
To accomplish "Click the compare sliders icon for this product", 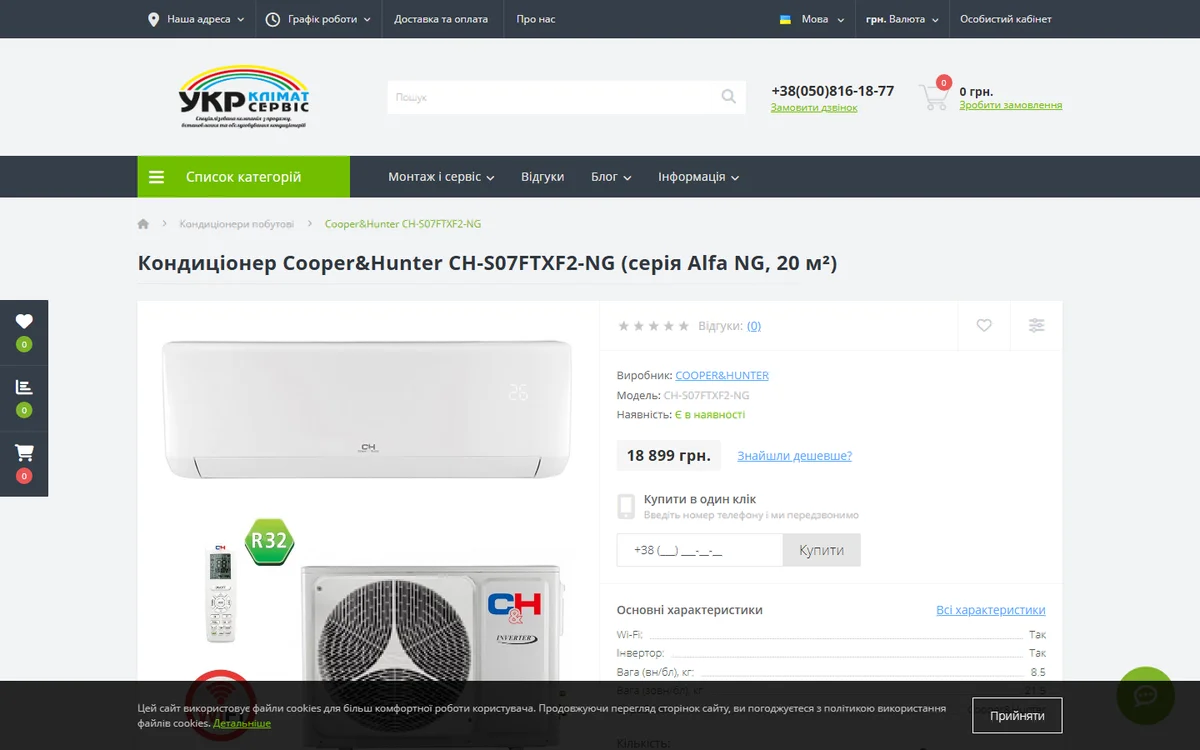I will point(1036,325).
